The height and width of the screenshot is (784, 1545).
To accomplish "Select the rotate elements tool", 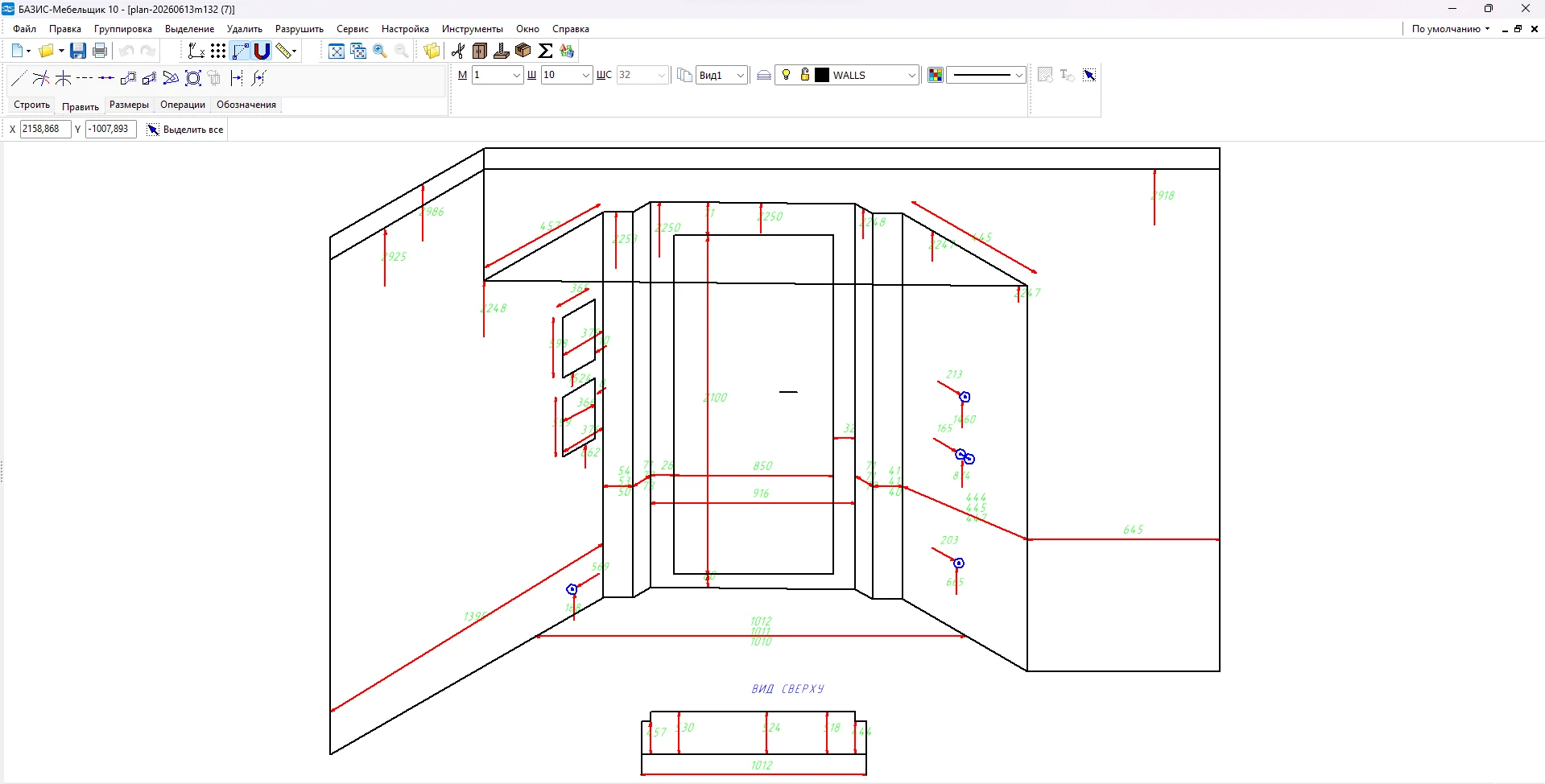I will pyautogui.click(x=171, y=78).
